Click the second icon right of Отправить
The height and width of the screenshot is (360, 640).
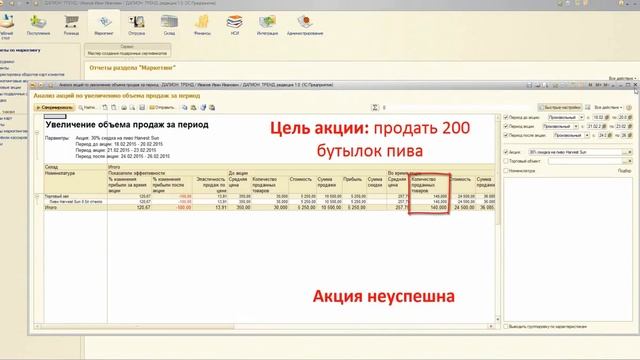click(193, 107)
